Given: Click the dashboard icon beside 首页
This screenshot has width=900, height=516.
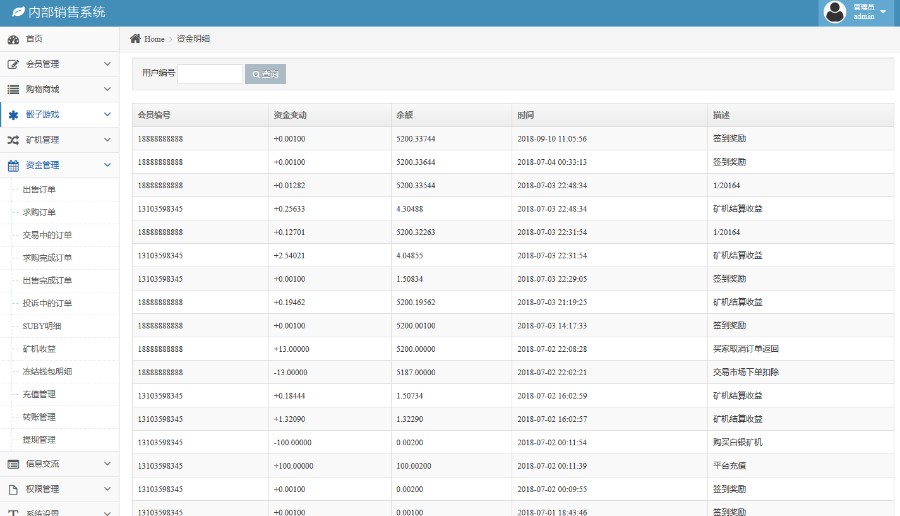Looking at the screenshot, I should [x=13, y=39].
